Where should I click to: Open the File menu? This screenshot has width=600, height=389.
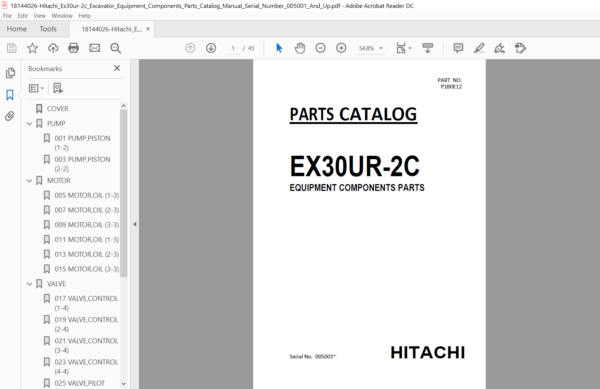point(7,16)
